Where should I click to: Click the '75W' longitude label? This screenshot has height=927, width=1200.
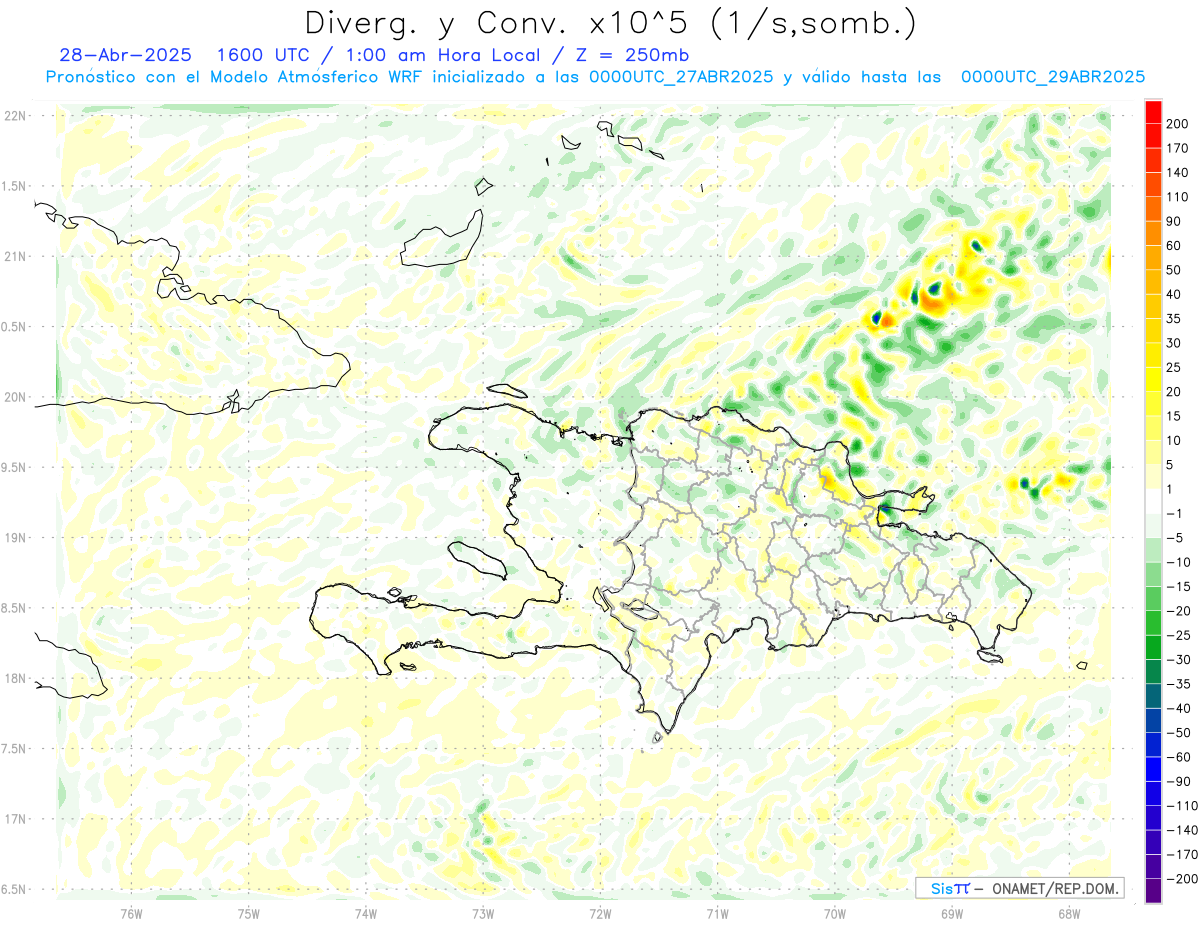(x=249, y=913)
